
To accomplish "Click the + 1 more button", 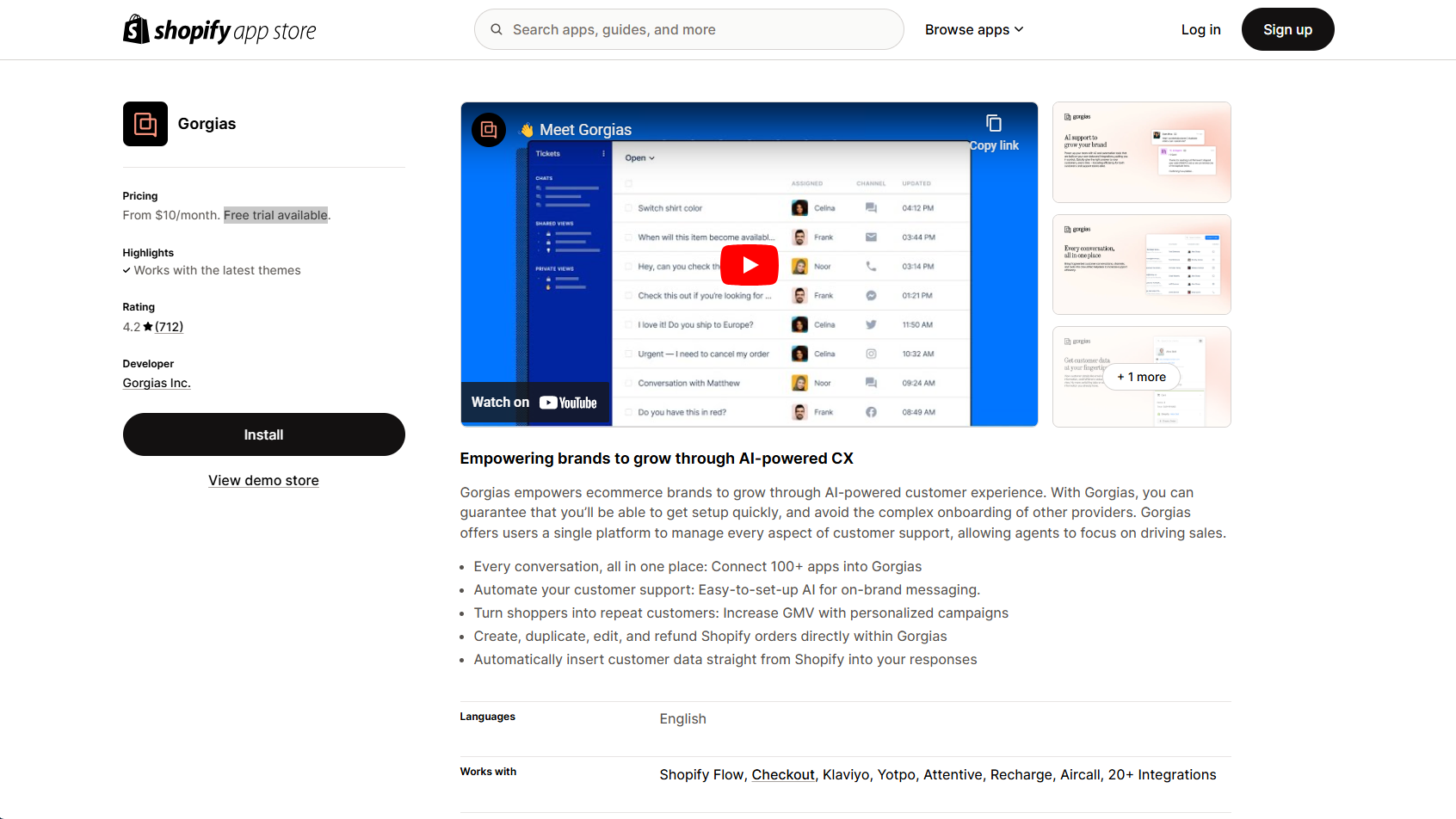I will point(1141,377).
